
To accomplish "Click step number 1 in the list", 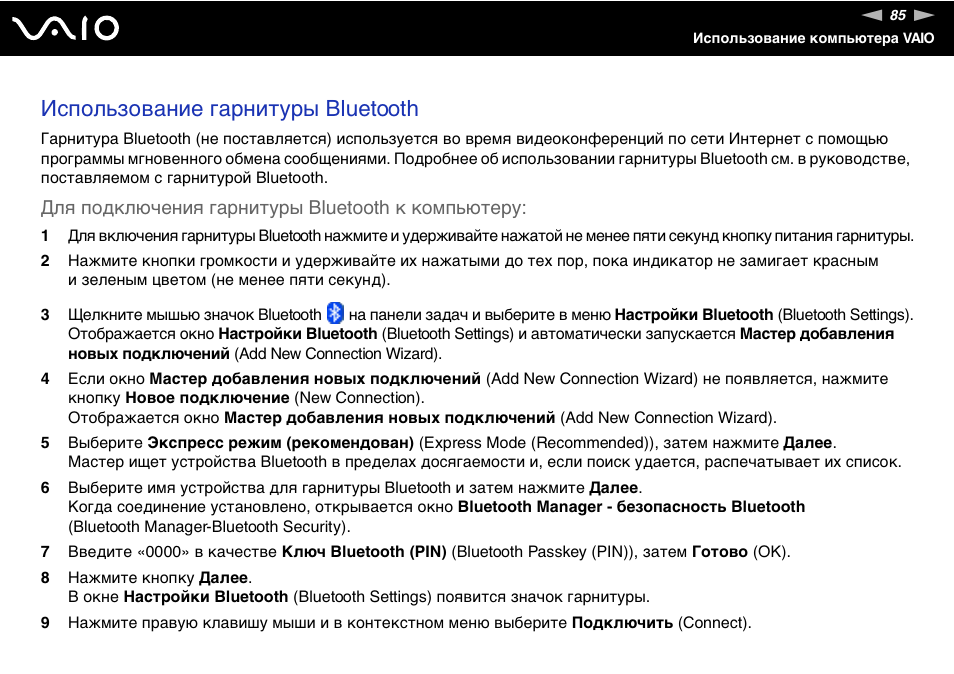I will tap(45, 235).
